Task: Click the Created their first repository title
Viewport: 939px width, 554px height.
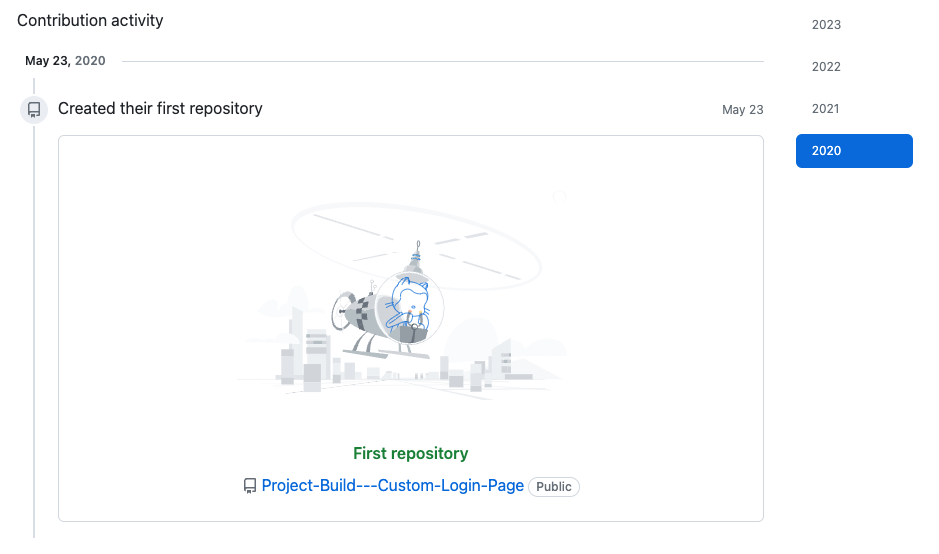Action: (160, 108)
